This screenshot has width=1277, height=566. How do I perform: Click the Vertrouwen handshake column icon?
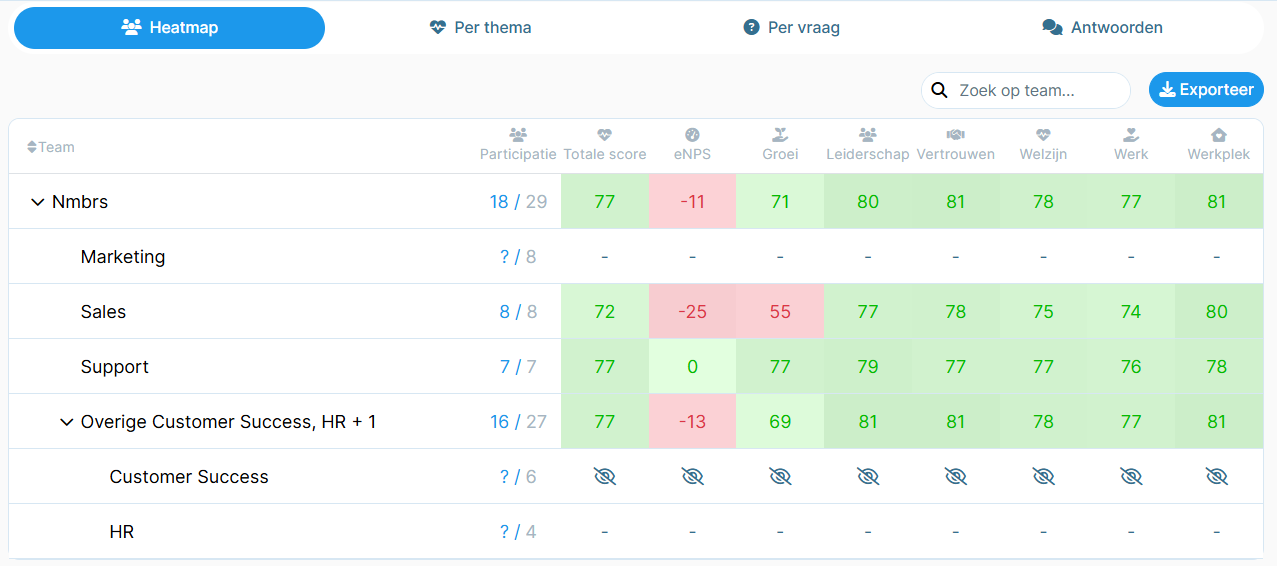(x=956, y=135)
